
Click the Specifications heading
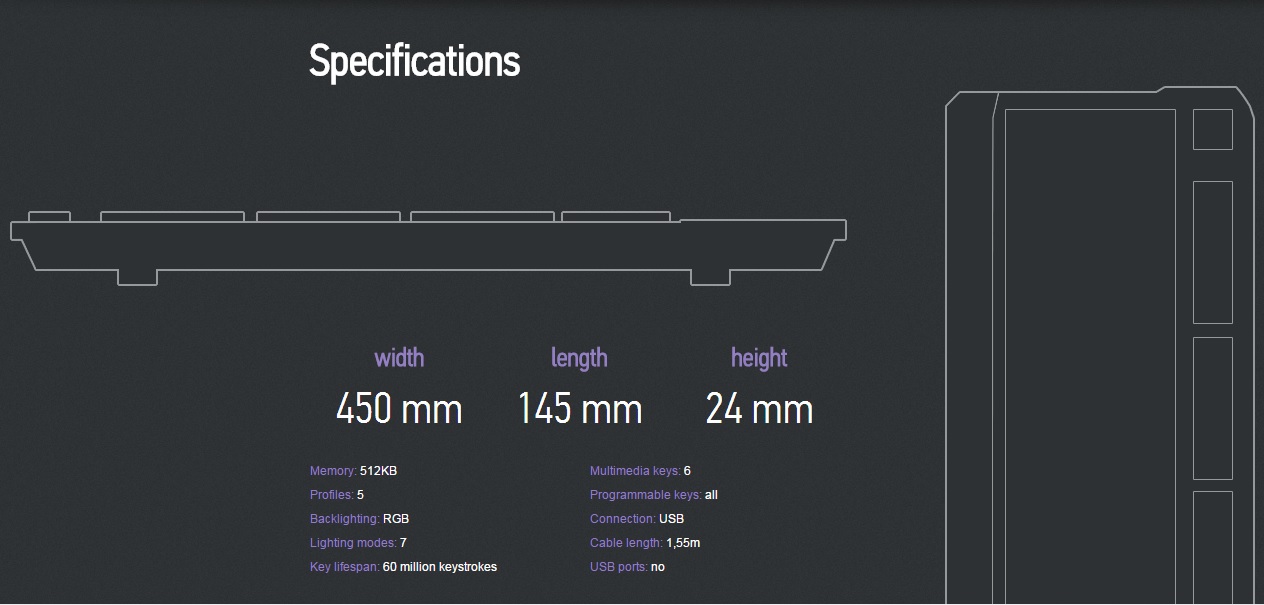(414, 61)
